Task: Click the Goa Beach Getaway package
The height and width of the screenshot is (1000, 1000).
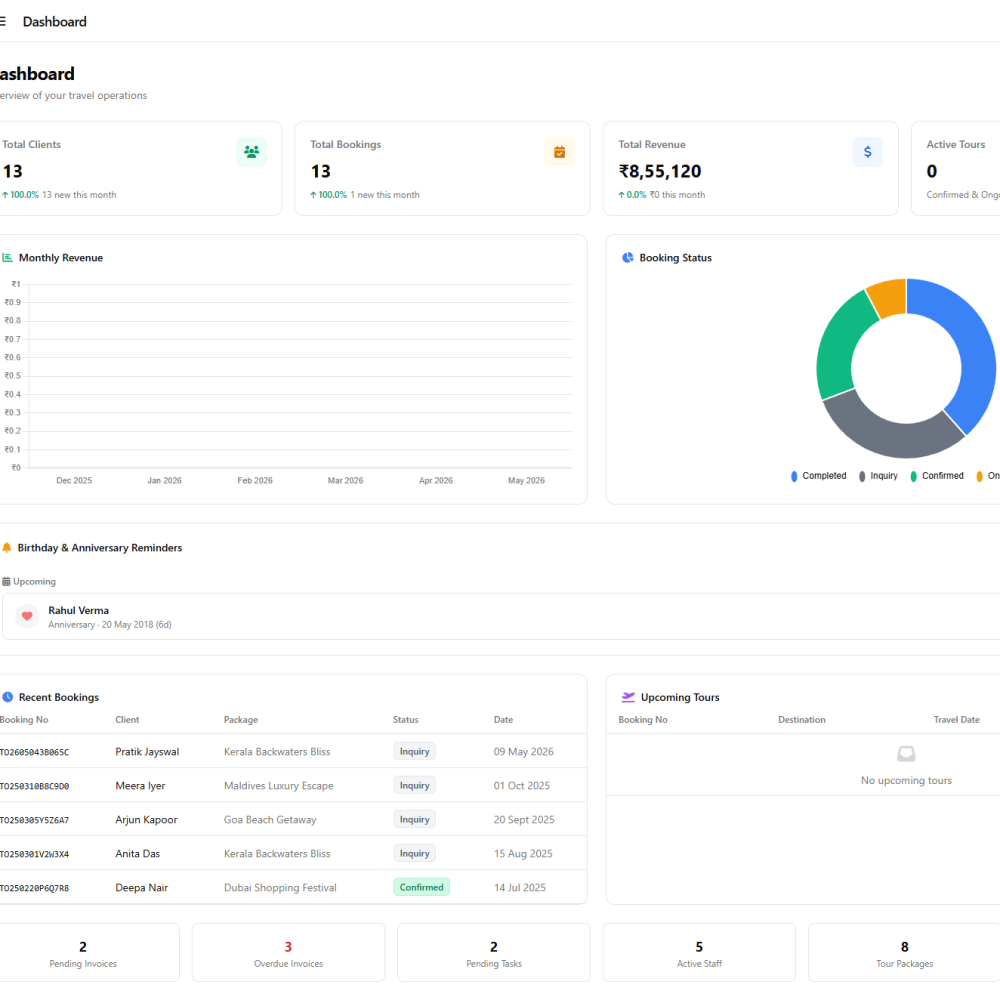Action: [270, 820]
